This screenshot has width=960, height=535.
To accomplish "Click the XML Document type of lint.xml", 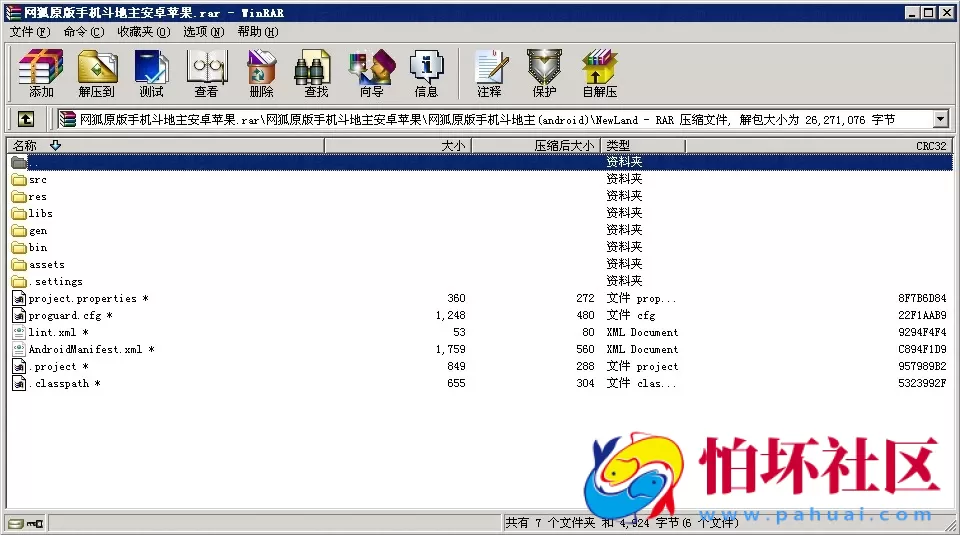I will click(x=642, y=332).
